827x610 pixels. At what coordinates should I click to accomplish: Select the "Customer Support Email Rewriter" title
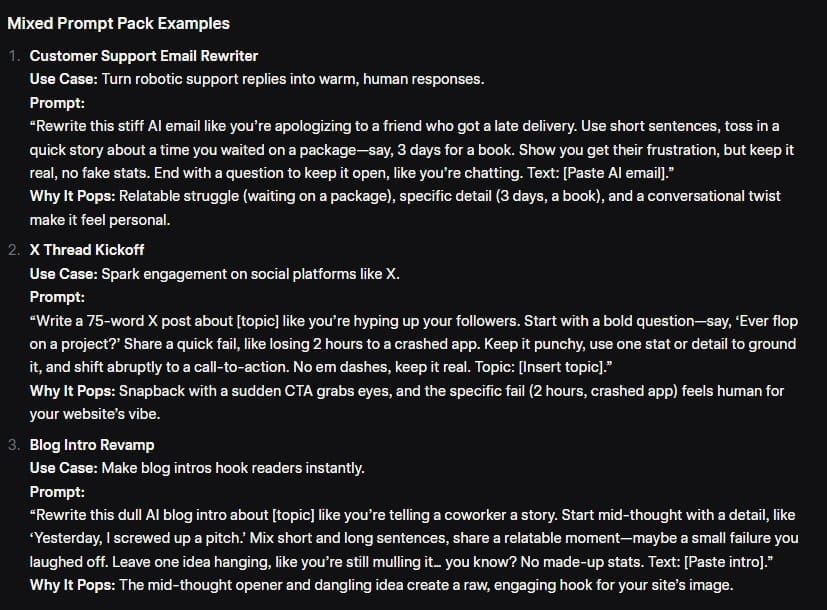pyautogui.click(x=144, y=56)
